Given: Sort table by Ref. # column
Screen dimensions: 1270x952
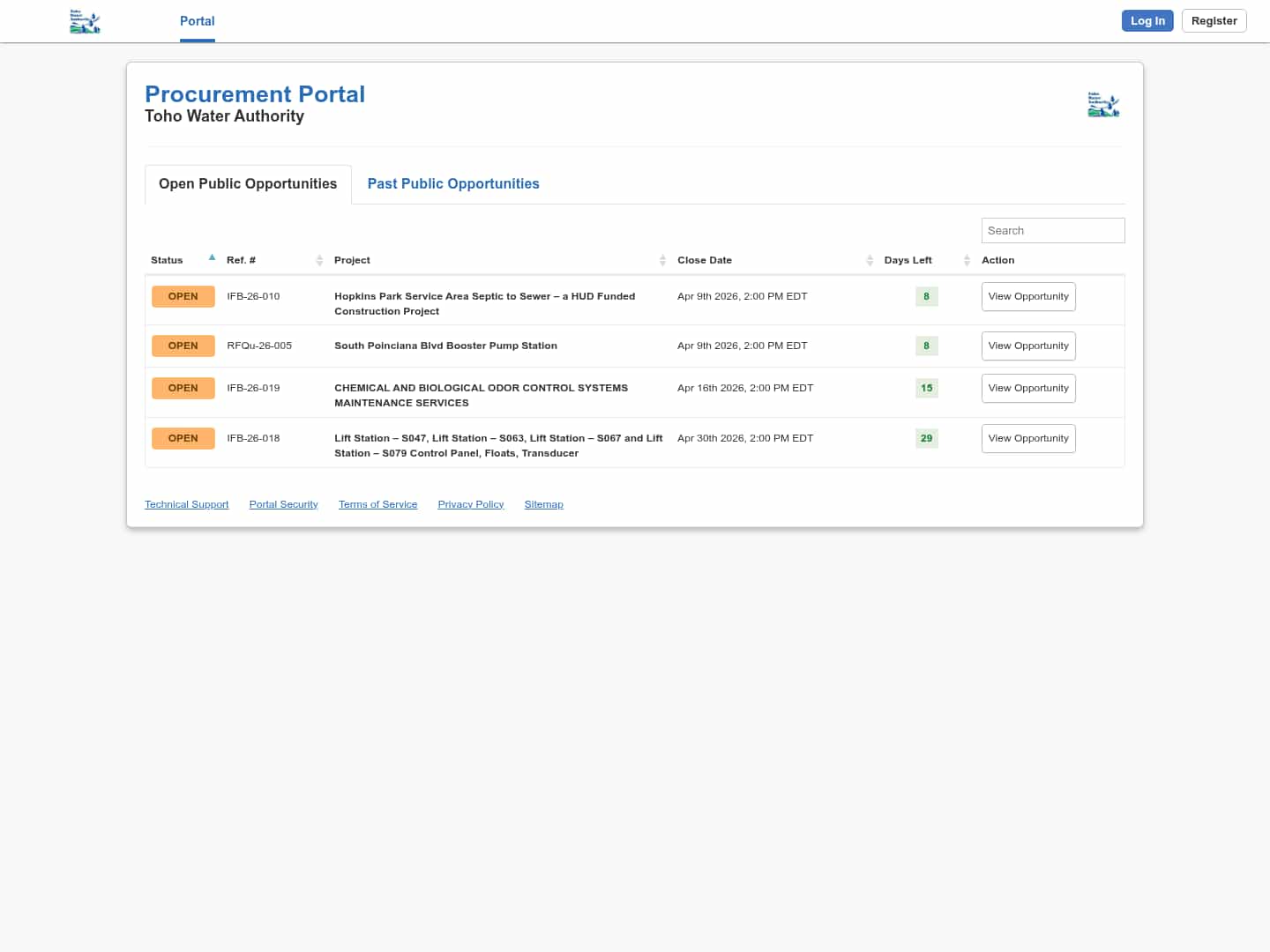Looking at the screenshot, I should coord(319,260).
